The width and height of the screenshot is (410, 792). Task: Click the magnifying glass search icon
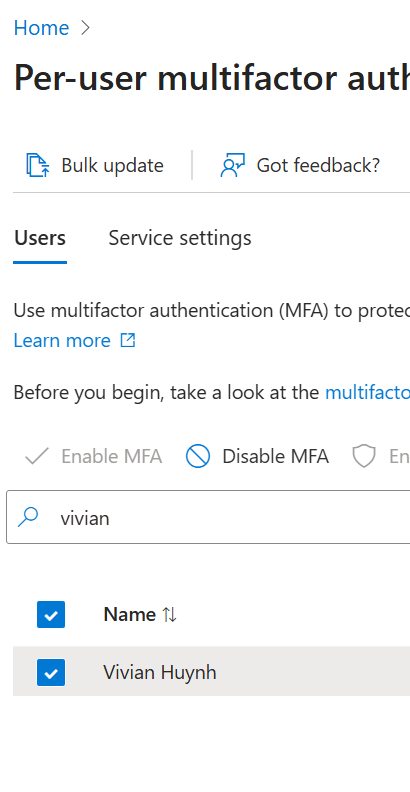(x=28, y=517)
